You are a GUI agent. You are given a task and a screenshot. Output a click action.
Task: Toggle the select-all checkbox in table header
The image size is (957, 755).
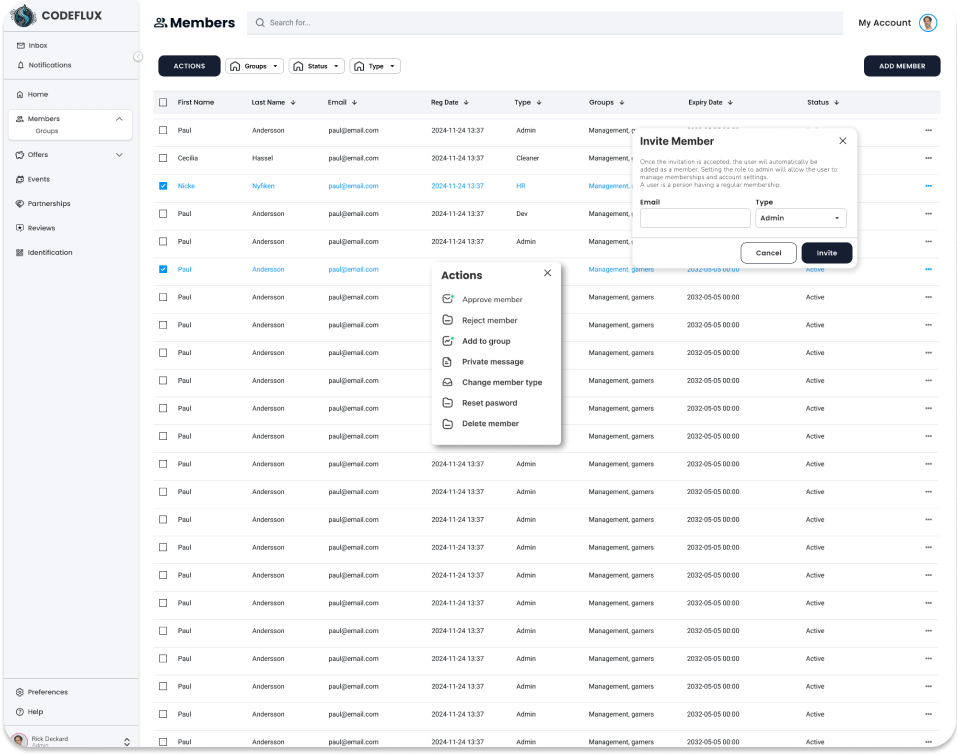pos(163,102)
